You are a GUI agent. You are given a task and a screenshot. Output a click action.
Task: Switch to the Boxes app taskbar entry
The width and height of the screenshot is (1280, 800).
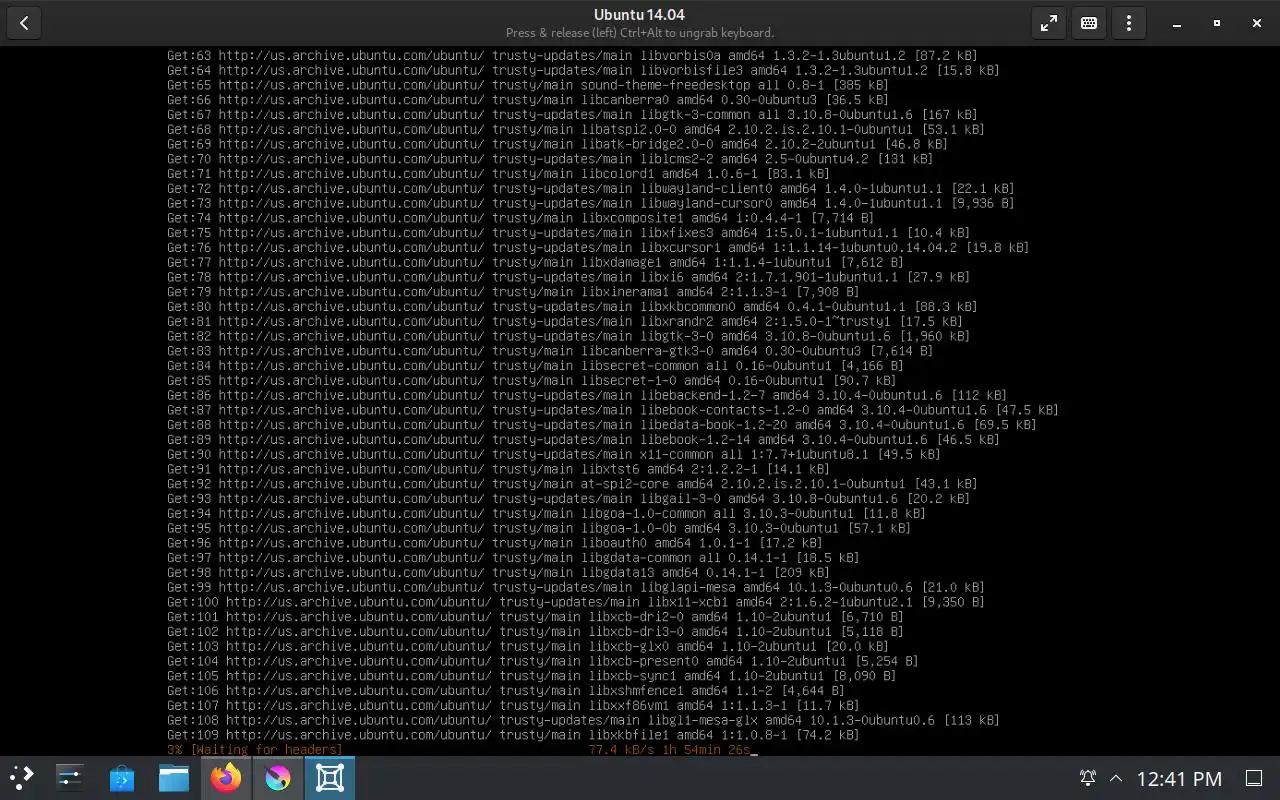tap(330, 777)
